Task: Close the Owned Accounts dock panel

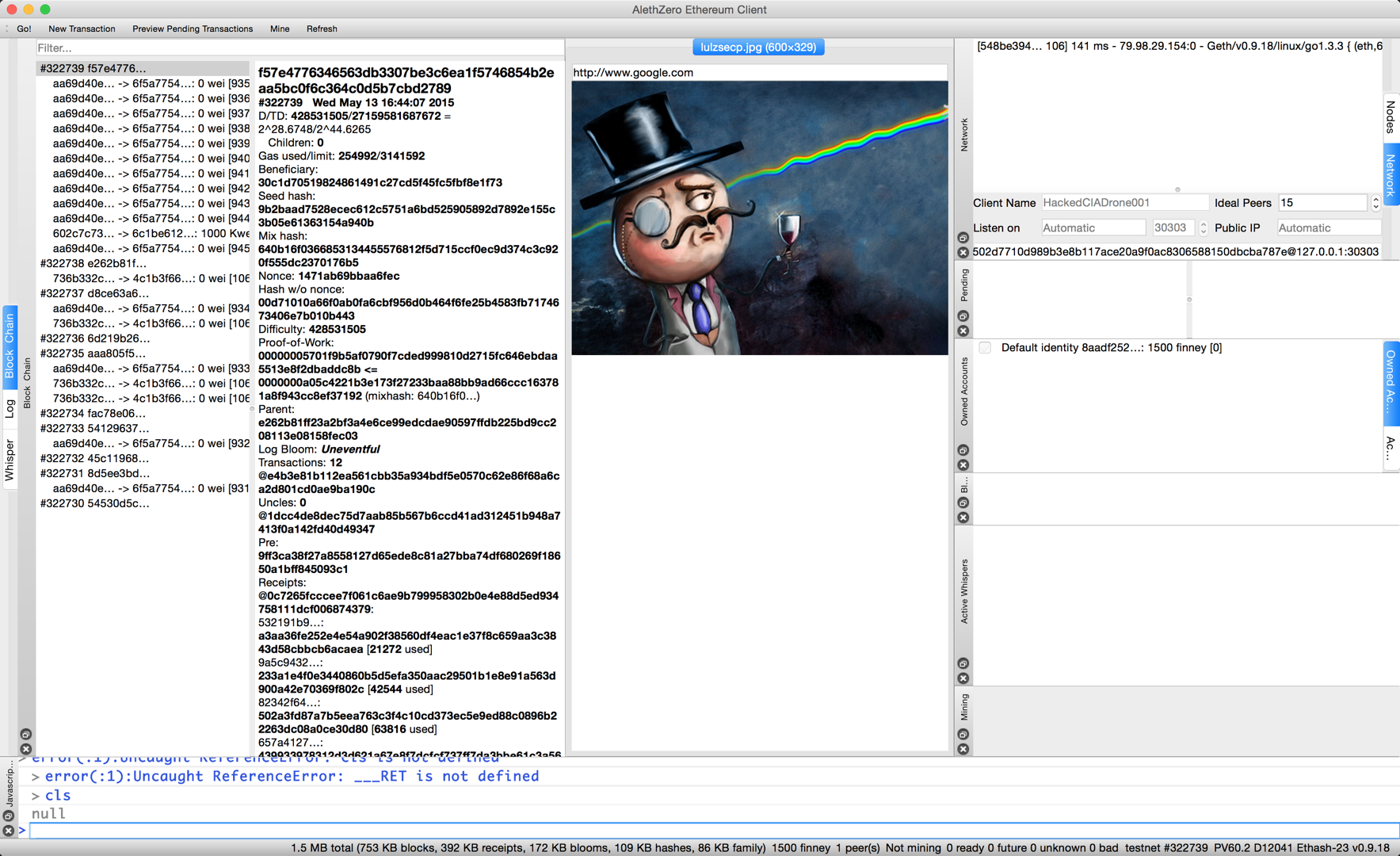Action: (963, 464)
